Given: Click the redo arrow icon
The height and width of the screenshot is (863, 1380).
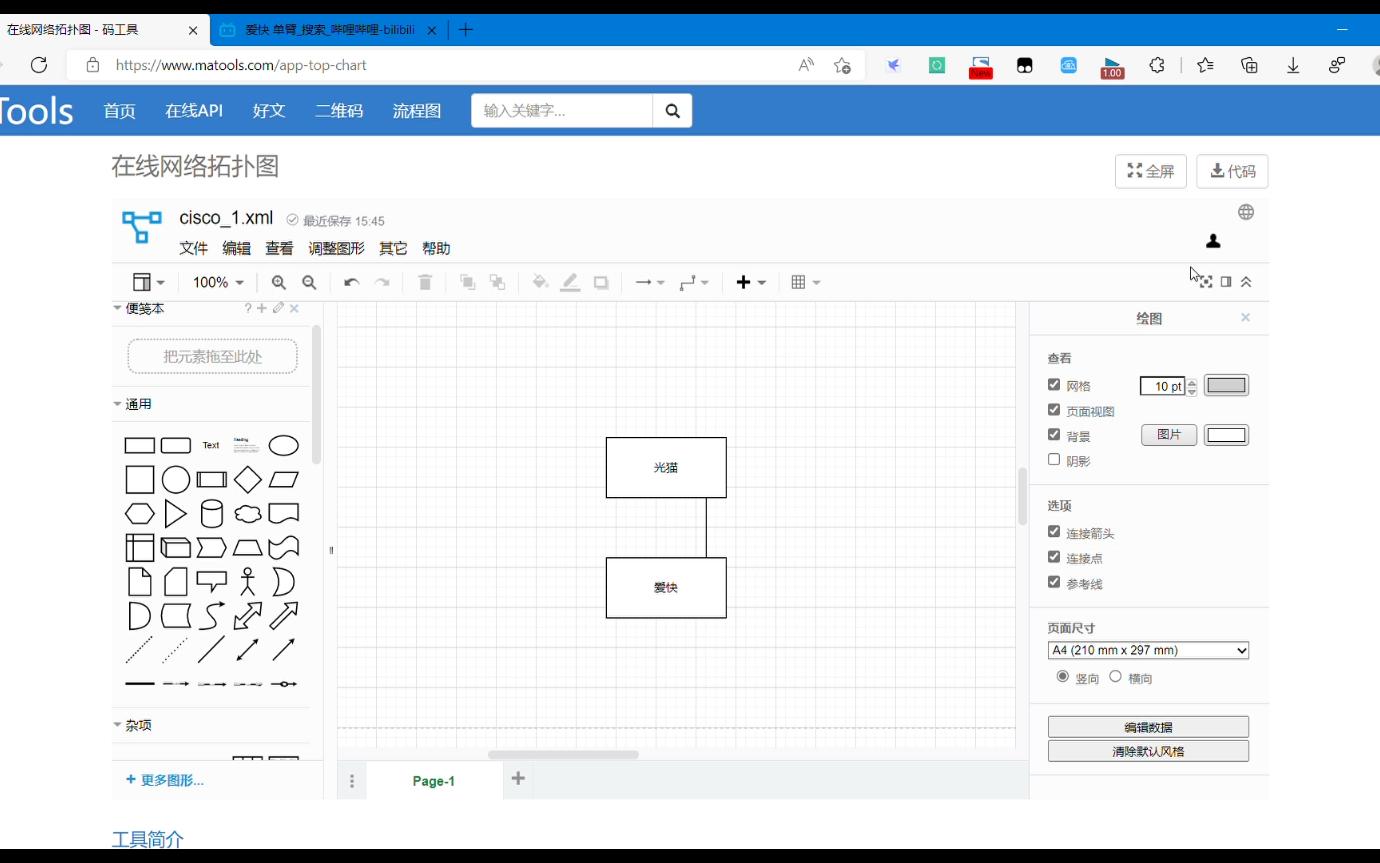Looking at the screenshot, I should click(x=382, y=283).
